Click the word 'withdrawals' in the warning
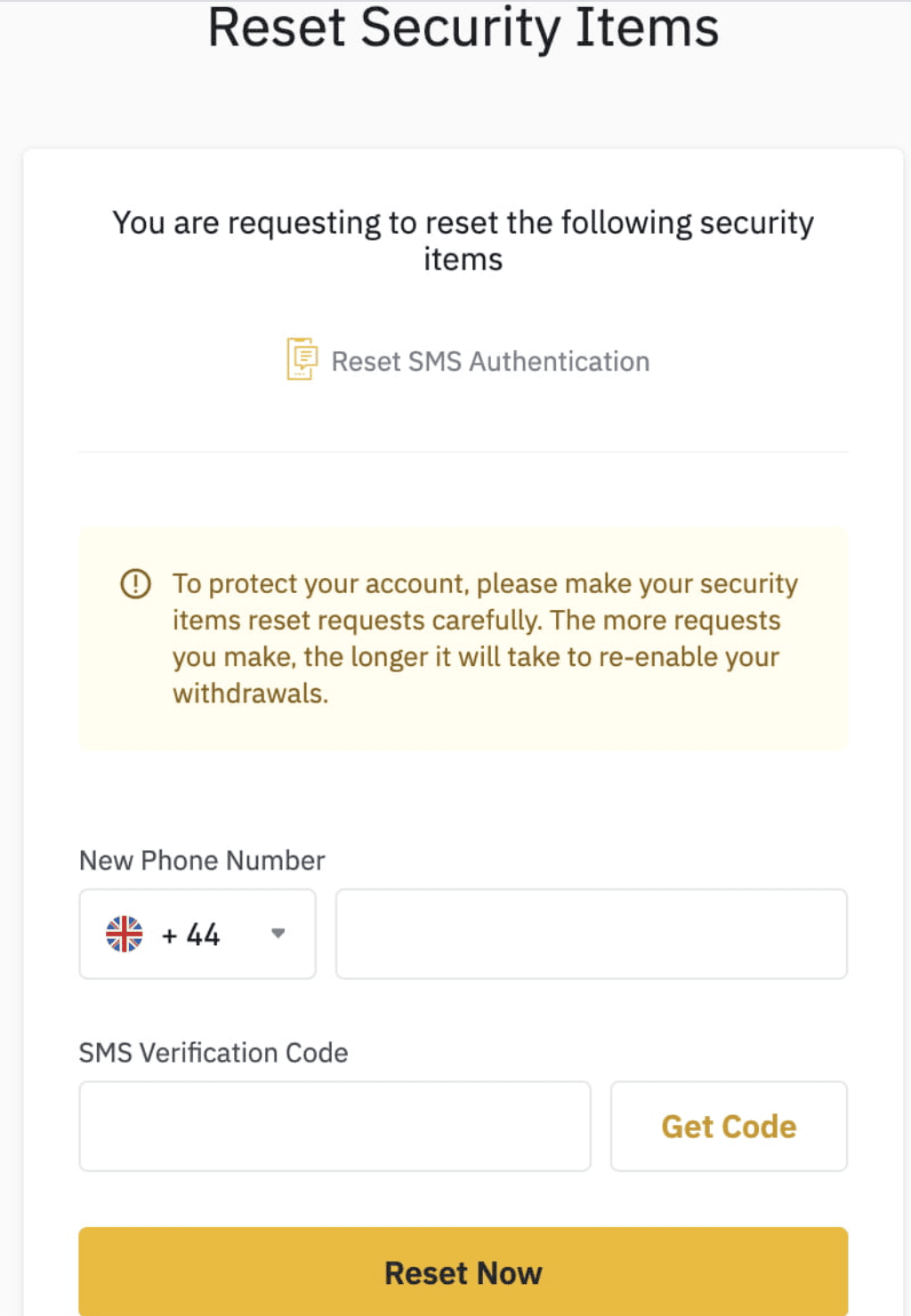The width and height of the screenshot is (911, 1316). point(248,694)
